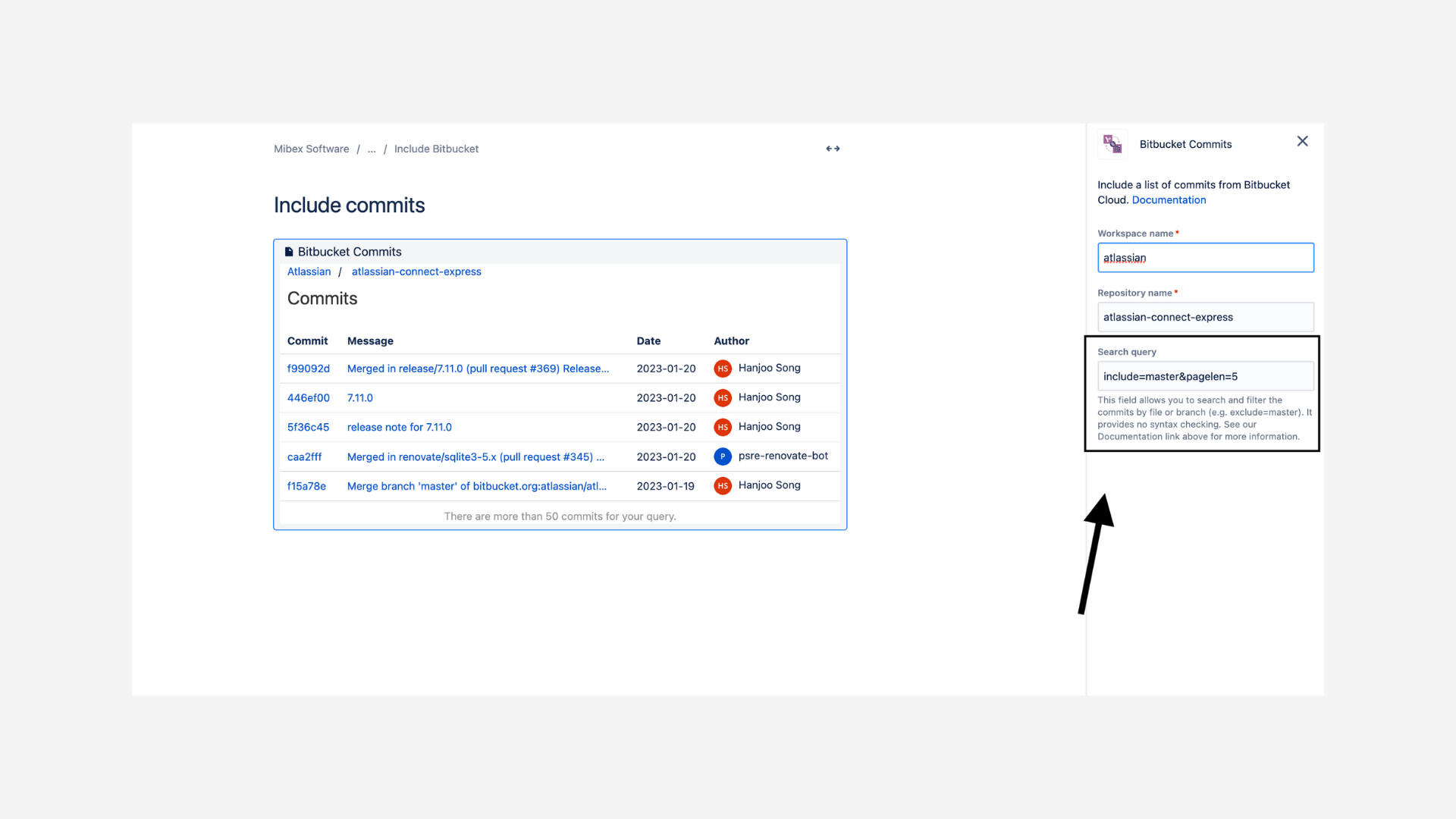1456x819 pixels.
Task: Click the document icon beside Bitbucket Commits table header
Action: click(289, 251)
